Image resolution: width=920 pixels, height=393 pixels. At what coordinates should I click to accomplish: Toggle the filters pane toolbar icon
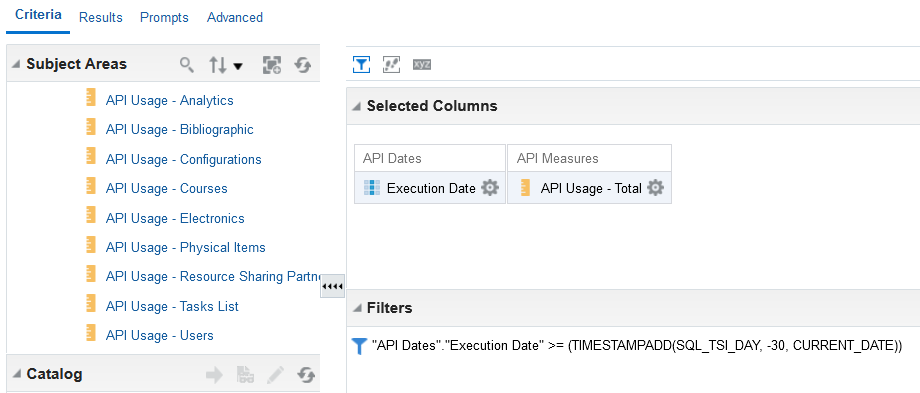361,65
